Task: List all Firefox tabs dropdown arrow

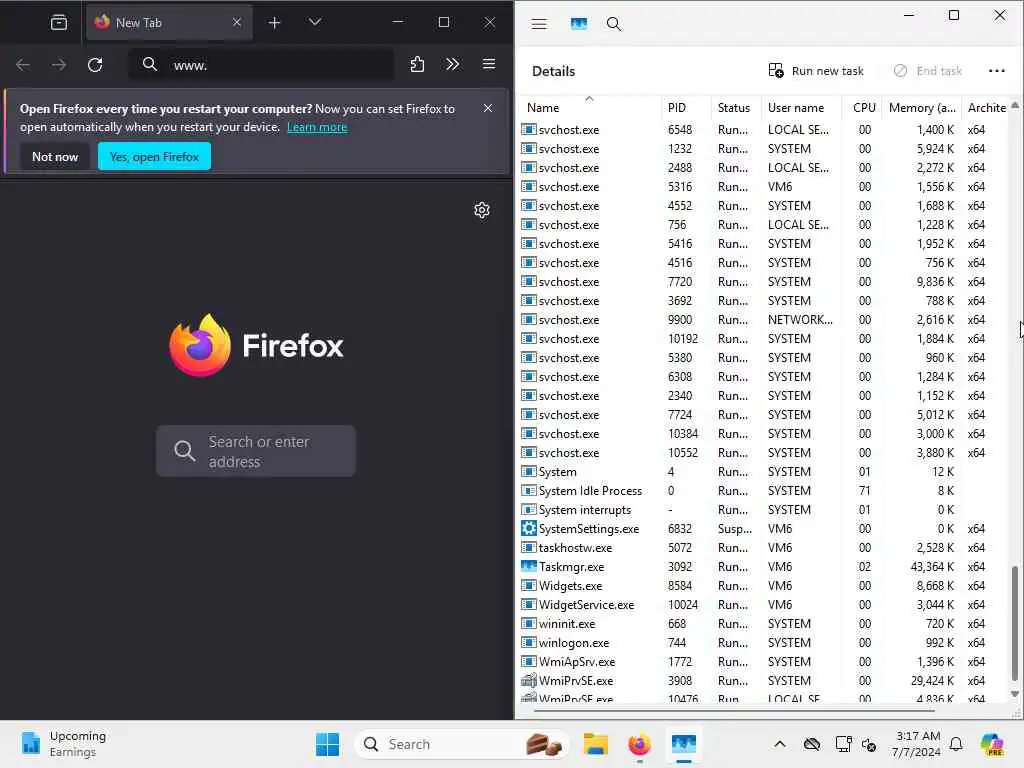Action: pos(315,22)
